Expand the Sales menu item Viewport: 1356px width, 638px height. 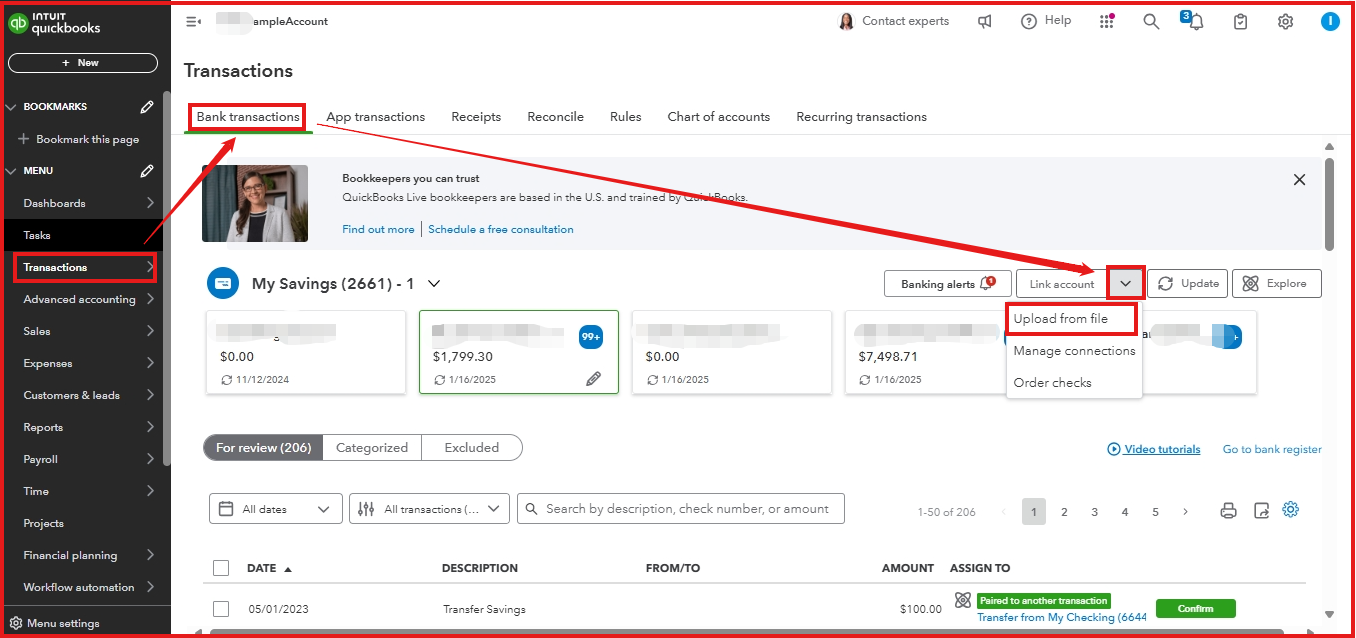[x=149, y=331]
